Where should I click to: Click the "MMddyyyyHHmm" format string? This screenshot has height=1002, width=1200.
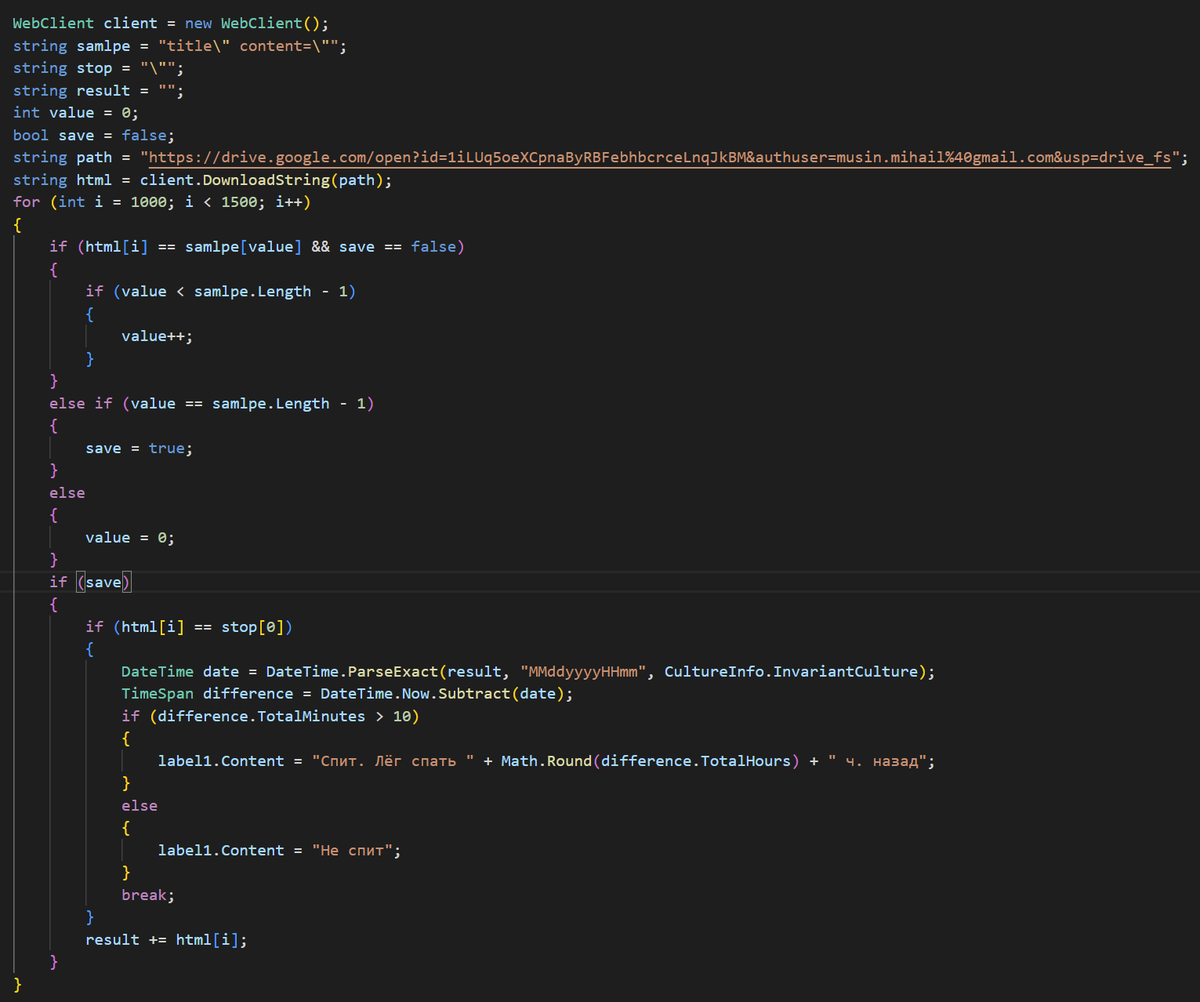(x=583, y=671)
